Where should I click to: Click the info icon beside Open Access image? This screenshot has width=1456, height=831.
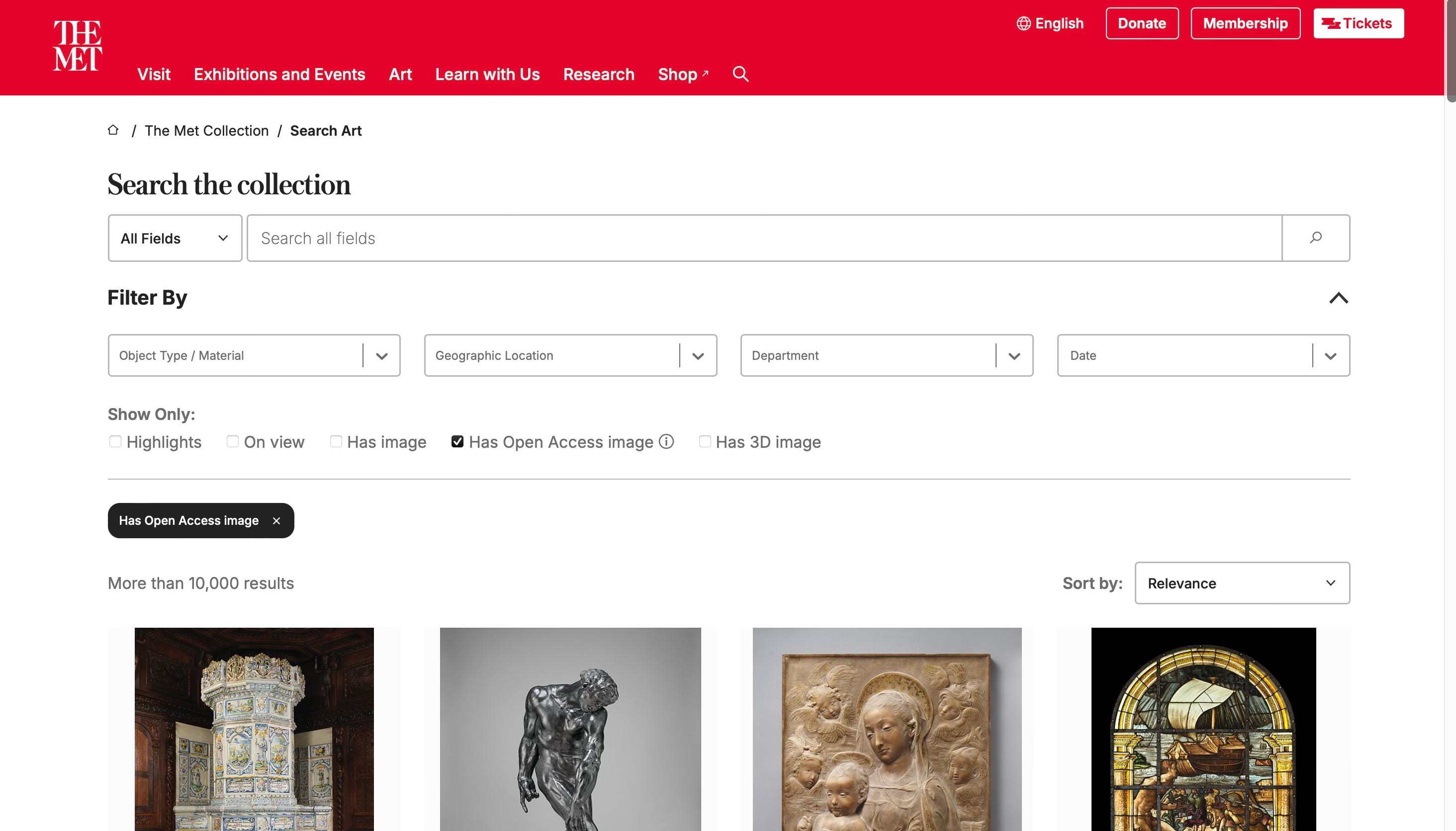tap(666, 441)
